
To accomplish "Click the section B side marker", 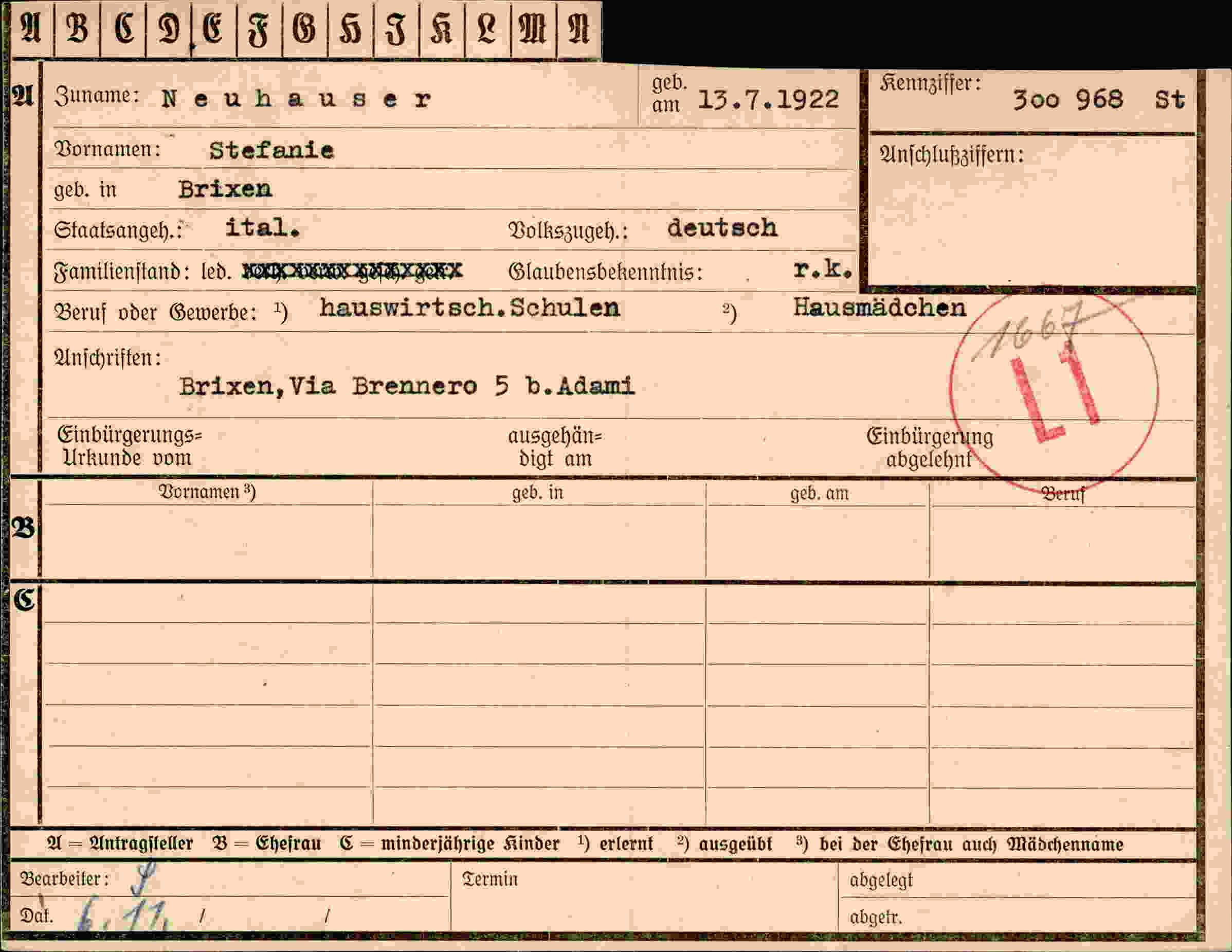I will click(x=23, y=529).
